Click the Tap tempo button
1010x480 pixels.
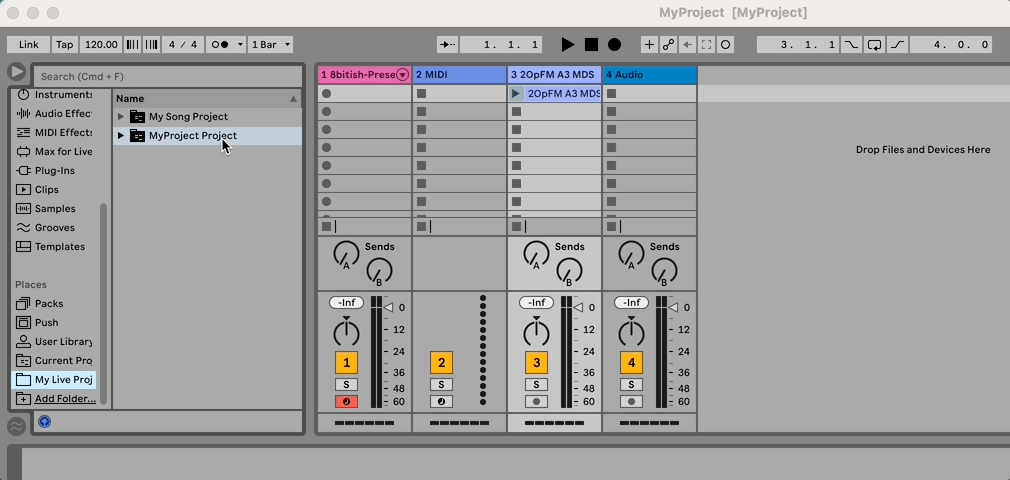click(x=64, y=44)
